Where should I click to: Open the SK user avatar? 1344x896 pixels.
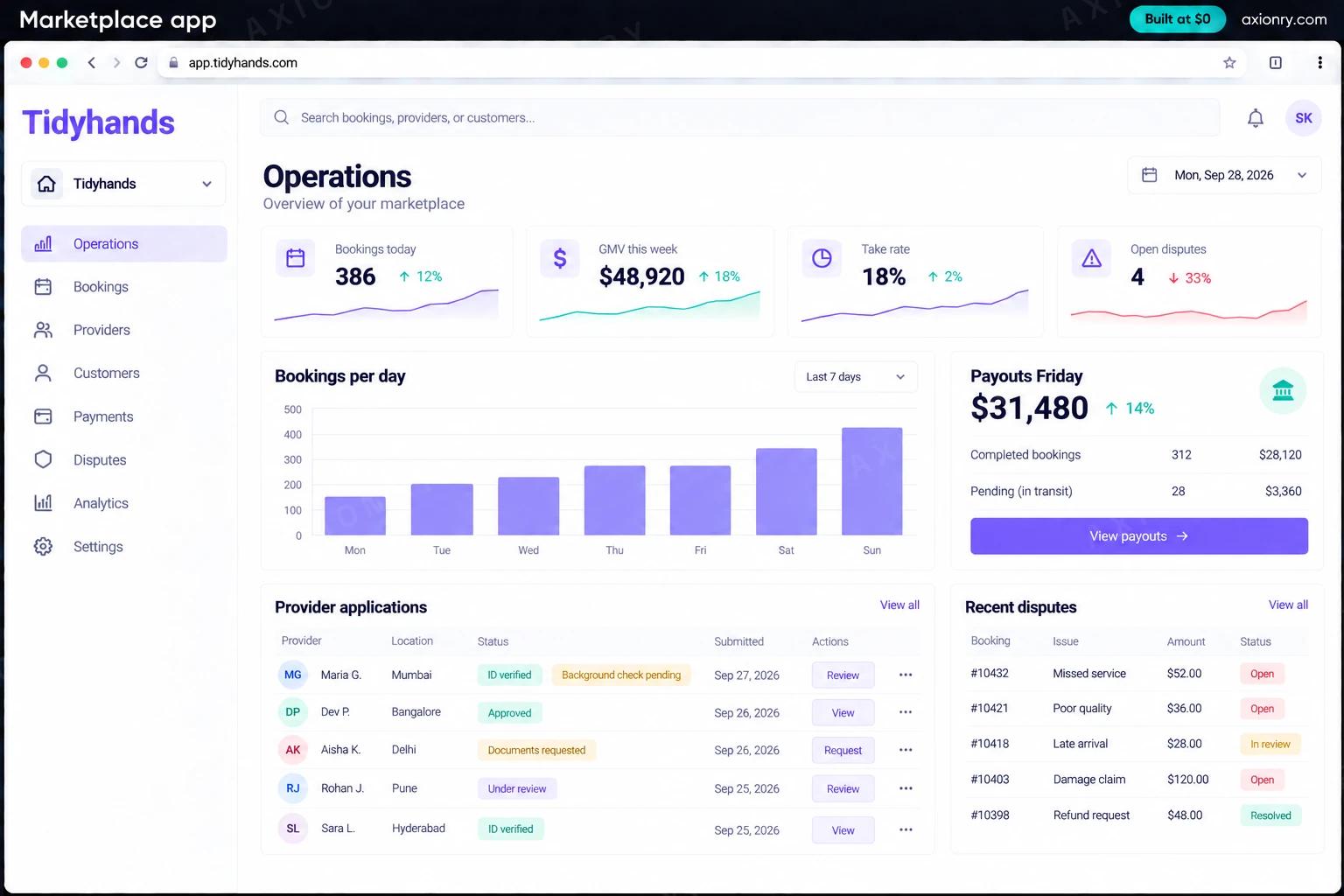1303,118
